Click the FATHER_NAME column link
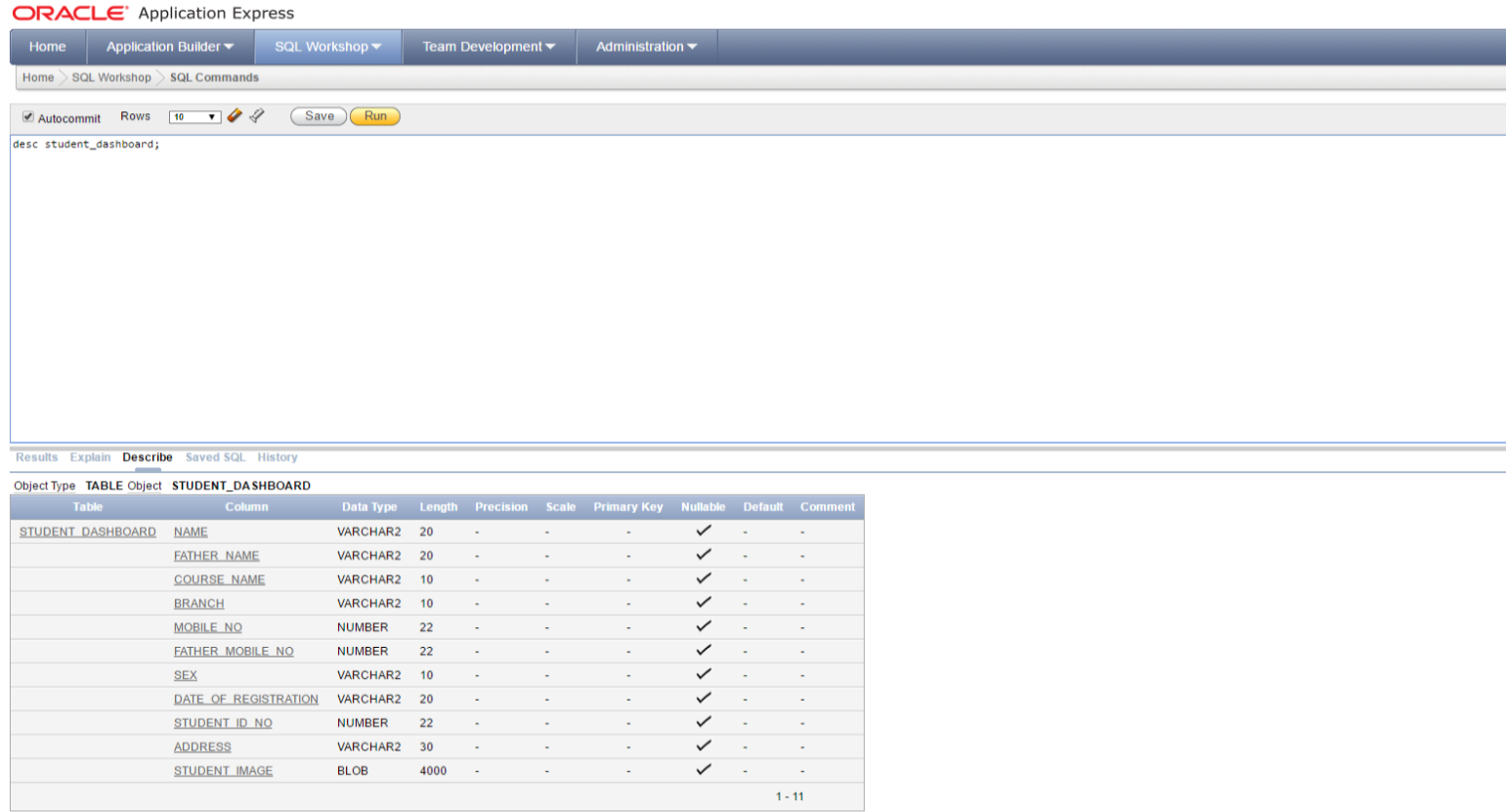The width and height of the screenshot is (1506, 812). point(216,555)
